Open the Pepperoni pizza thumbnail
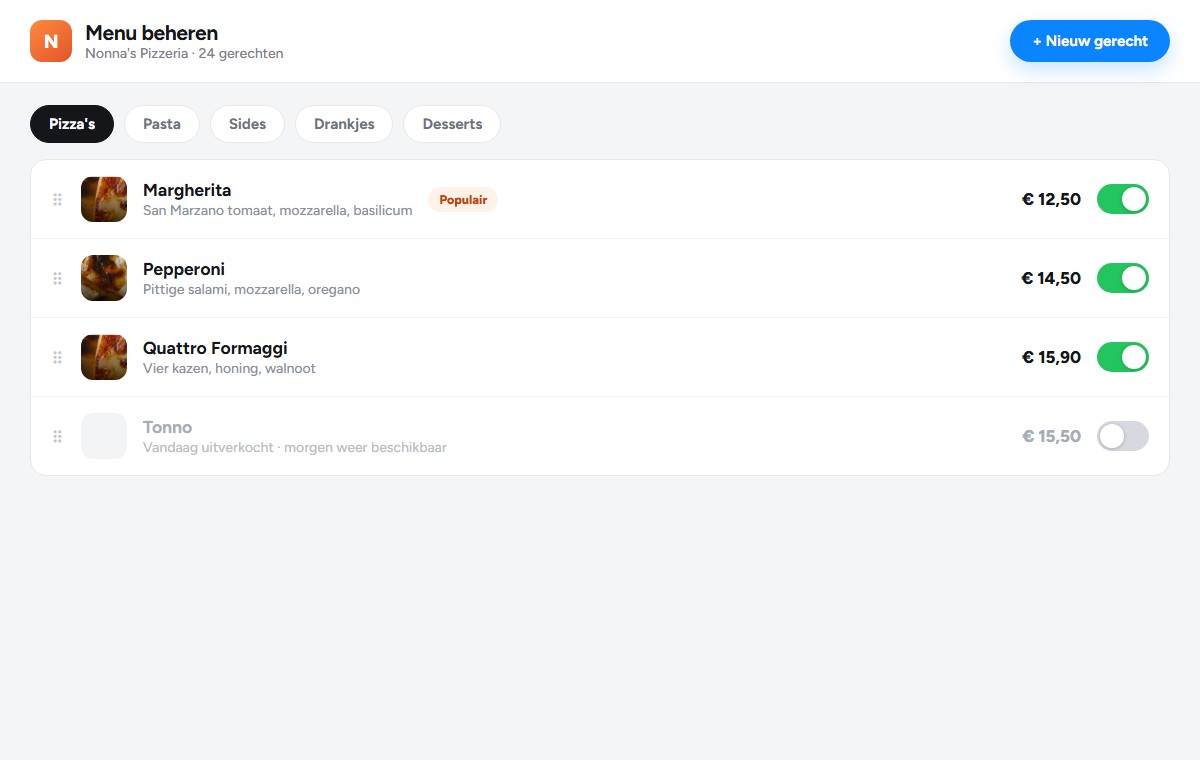The image size is (1200, 760). [104, 278]
